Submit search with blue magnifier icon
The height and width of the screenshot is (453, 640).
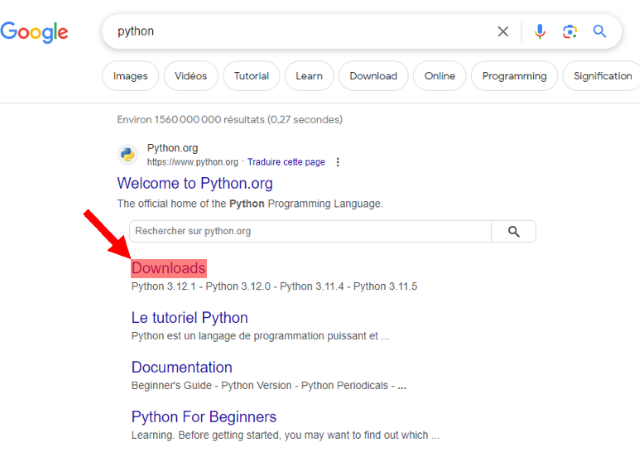[x=599, y=31]
